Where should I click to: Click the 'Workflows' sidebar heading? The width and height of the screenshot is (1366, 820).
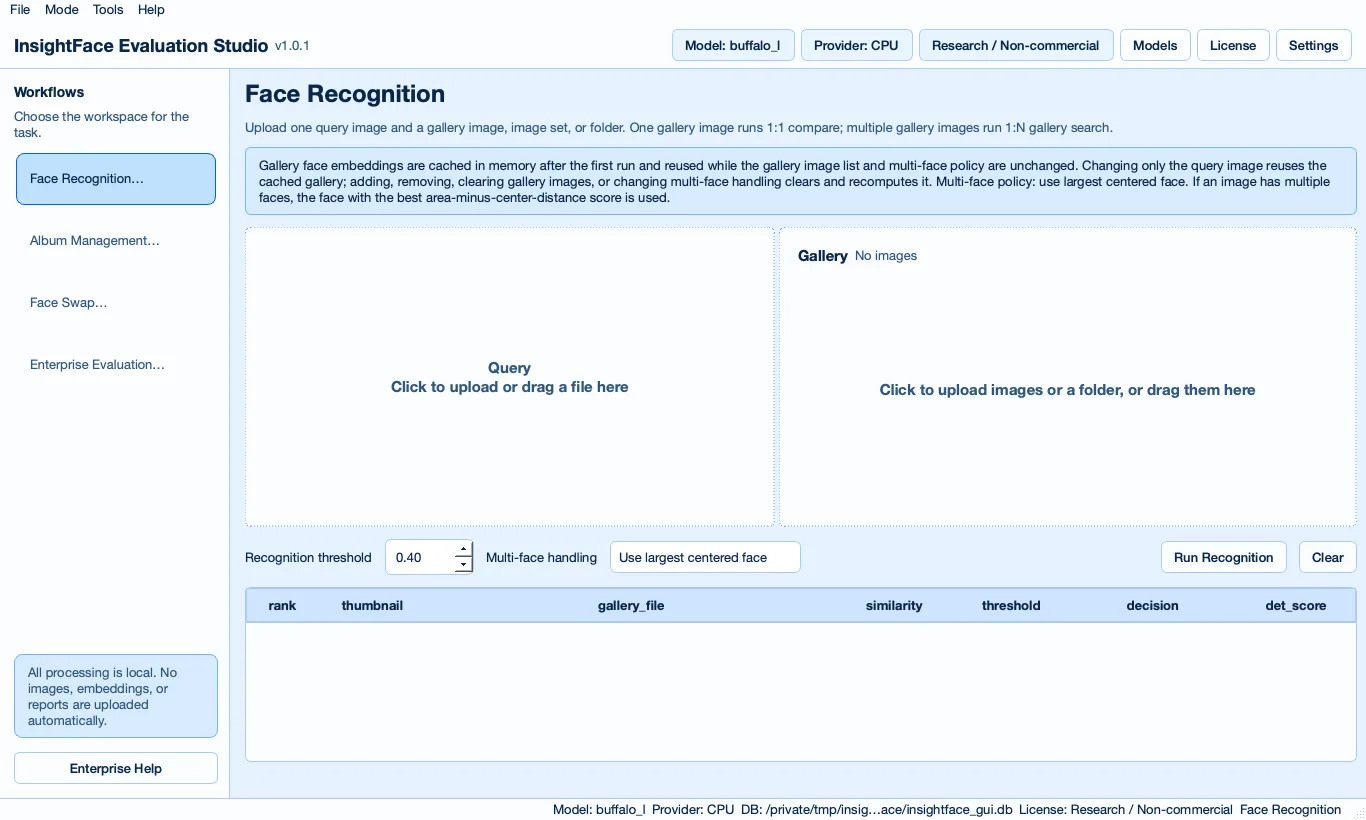(x=49, y=92)
